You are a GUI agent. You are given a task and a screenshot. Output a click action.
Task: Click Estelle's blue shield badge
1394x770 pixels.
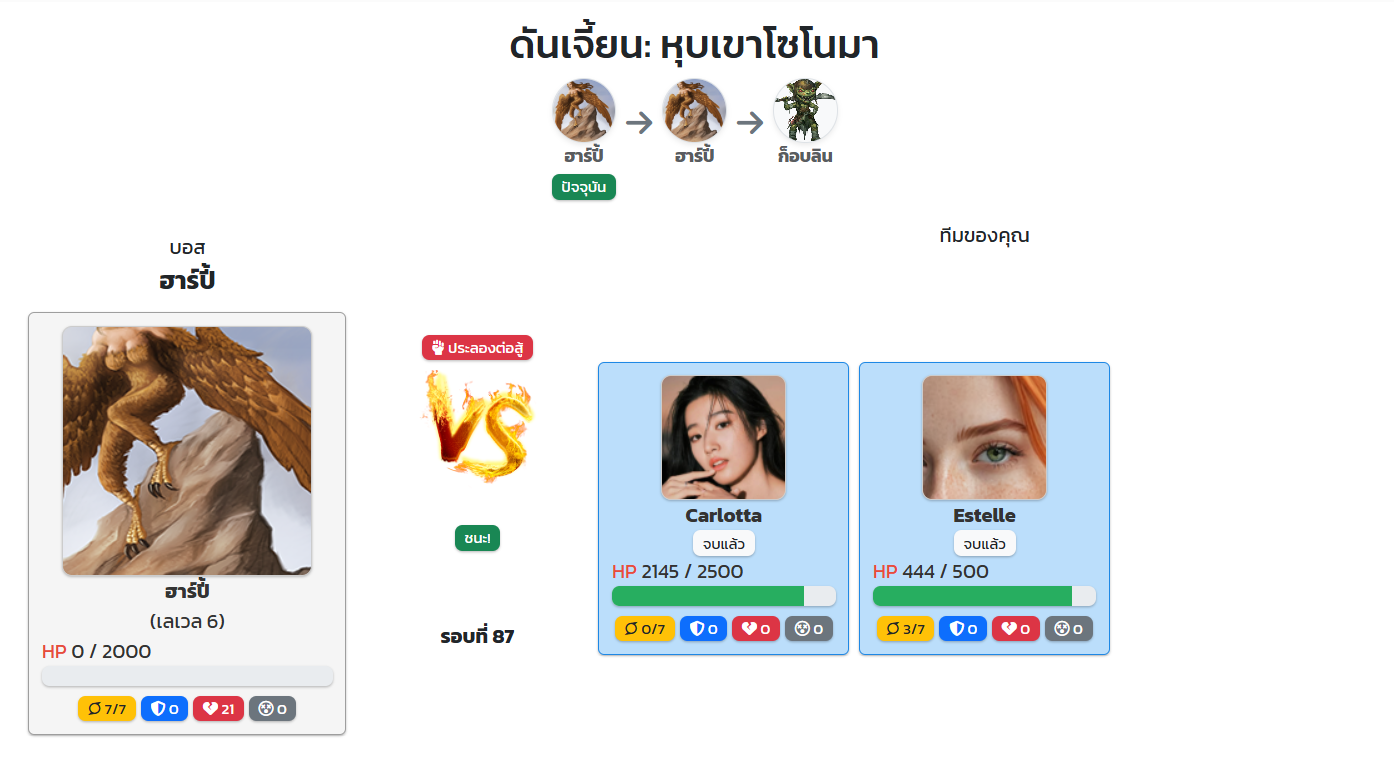[963, 629]
